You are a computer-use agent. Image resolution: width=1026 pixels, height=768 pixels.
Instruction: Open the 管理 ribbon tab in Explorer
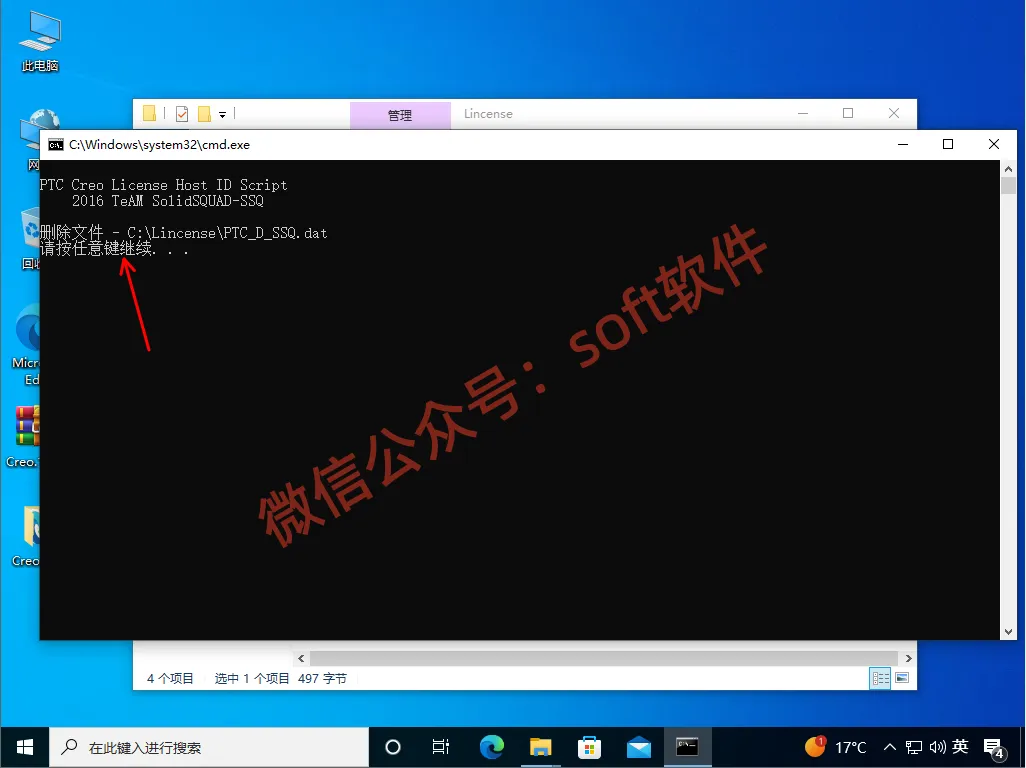pyautogui.click(x=400, y=115)
